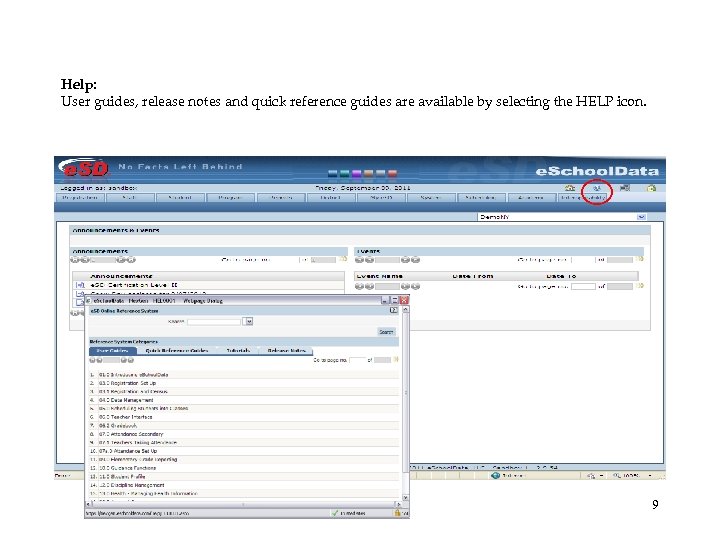This screenshot has height=540, width=720.
Task: Switch to the Quick Reference Guides tab
Action: (x=176, y=351)
